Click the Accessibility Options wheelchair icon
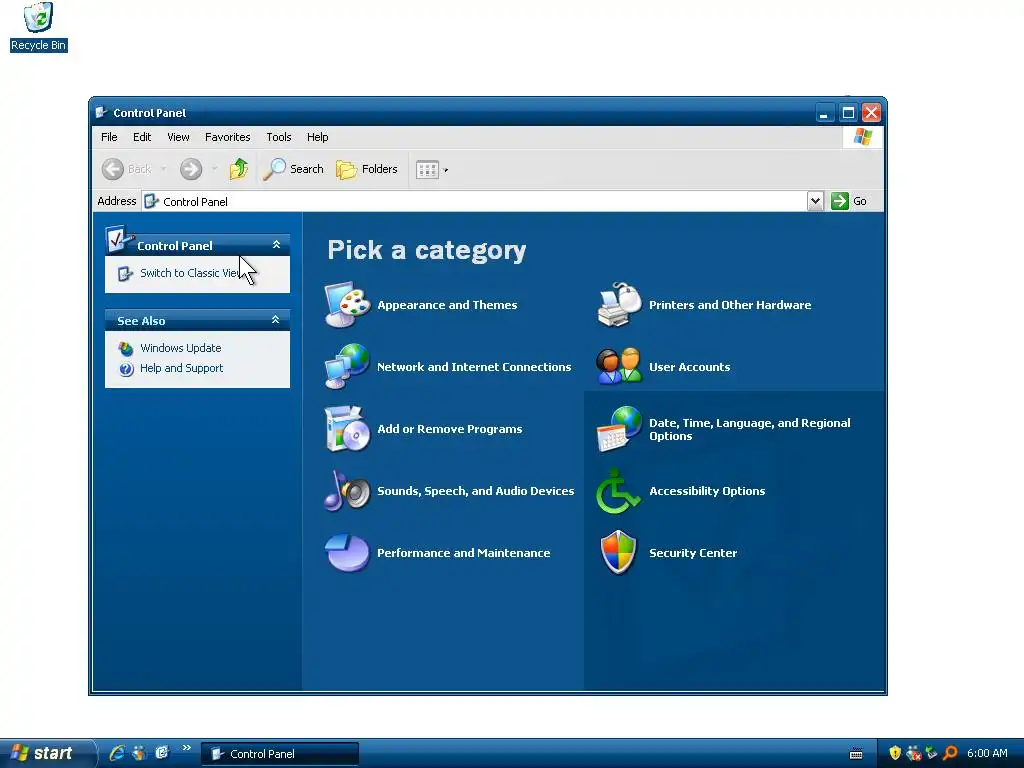 point(618,490)
